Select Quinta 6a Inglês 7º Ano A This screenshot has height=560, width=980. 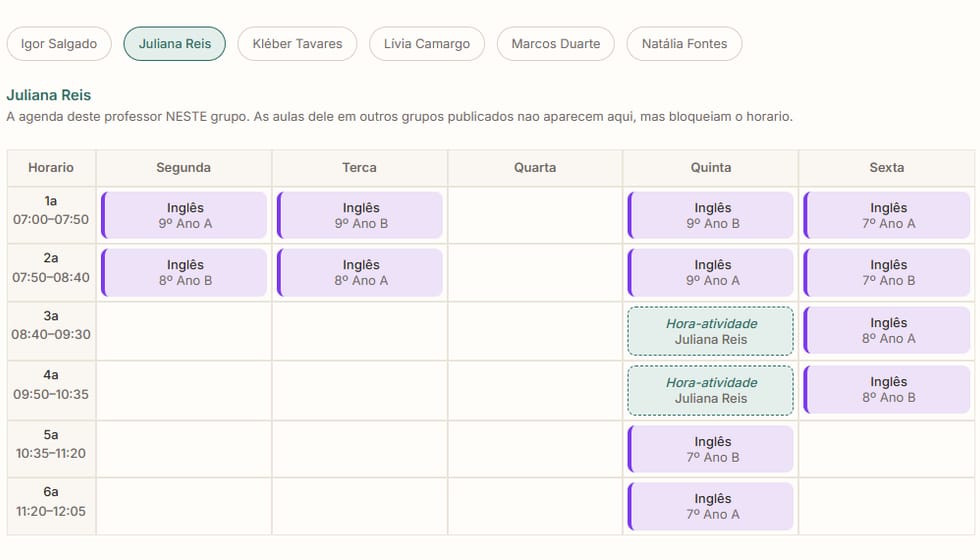click(711, 506)
